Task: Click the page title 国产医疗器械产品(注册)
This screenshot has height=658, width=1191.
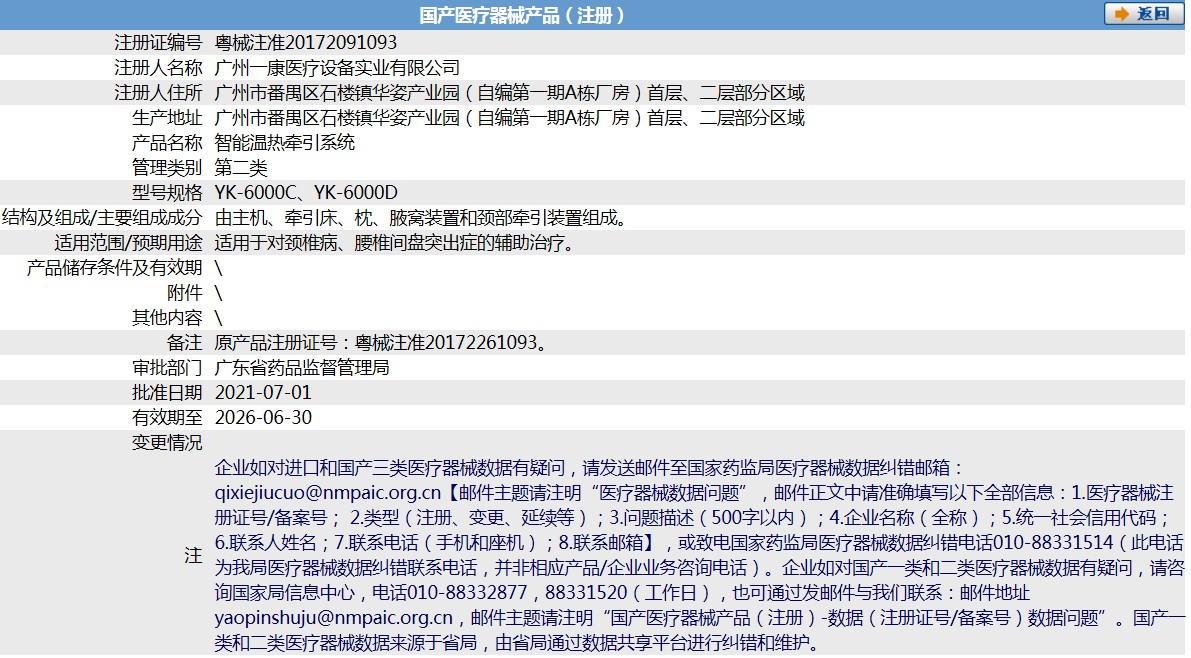Action: (522, 15)
